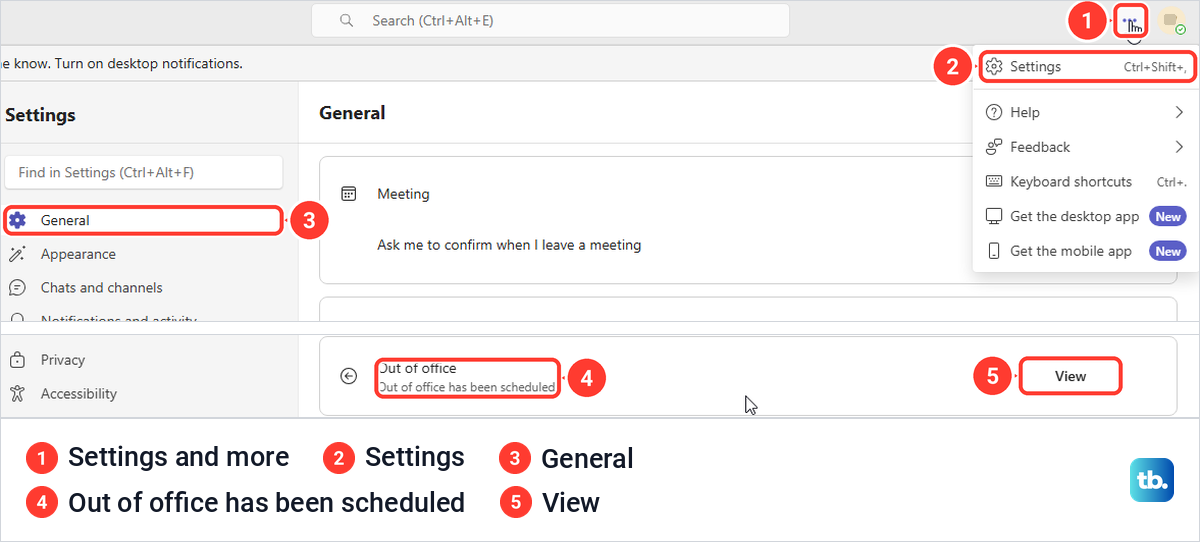This screenshot has height=542, width=1200.
Task: Click the Help question mark icon
Action: point(994,112)
